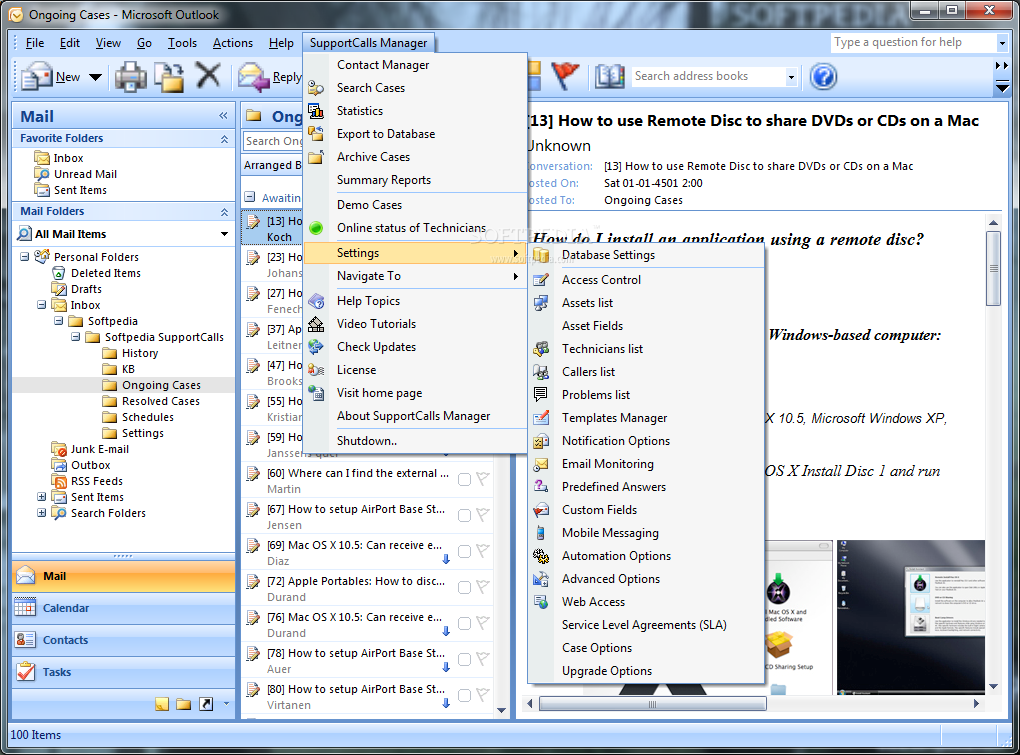
Task: Open the Tools menu
Action: [x=182, y=43]
